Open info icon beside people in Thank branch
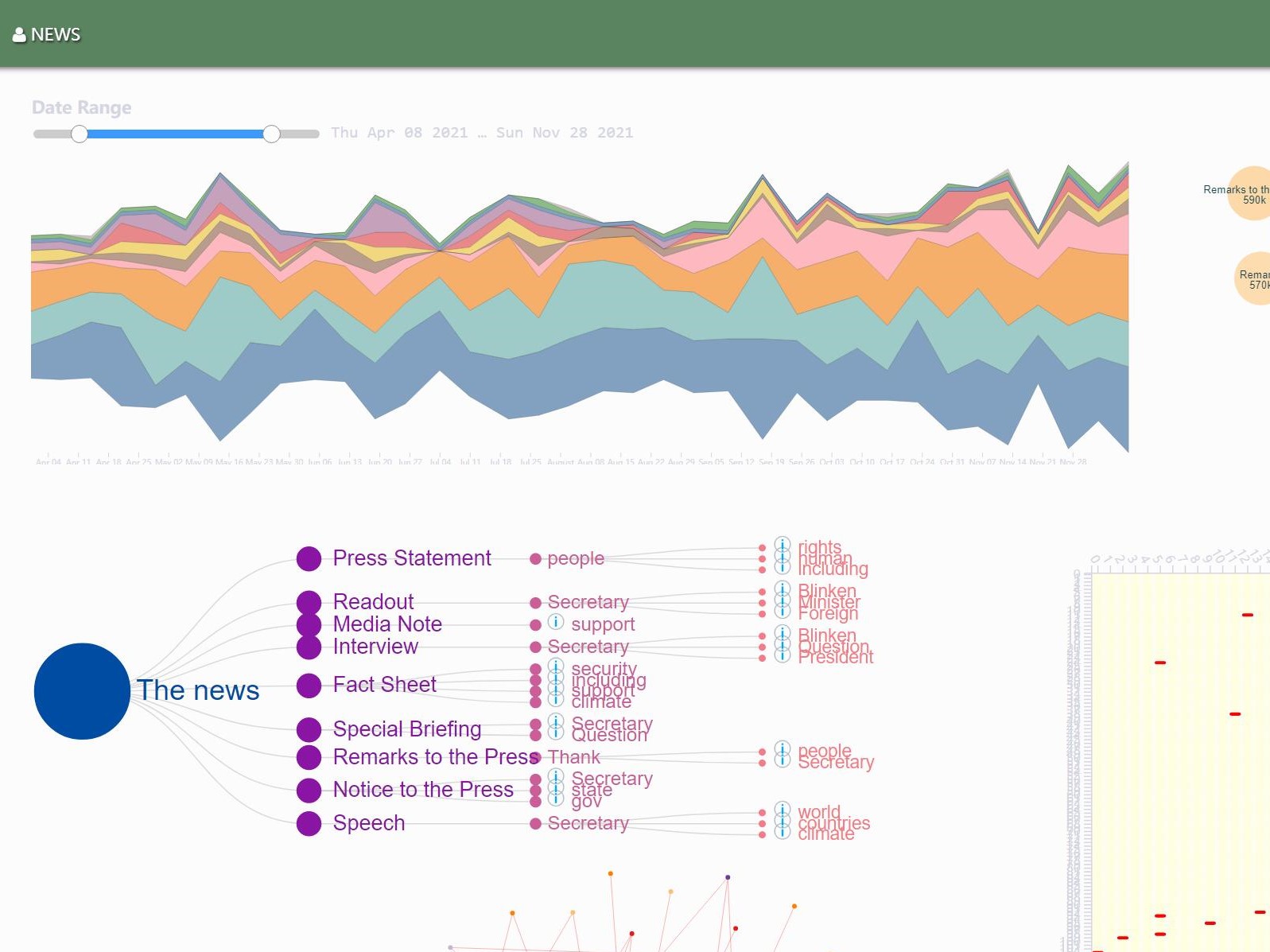 tap(783, 749)
